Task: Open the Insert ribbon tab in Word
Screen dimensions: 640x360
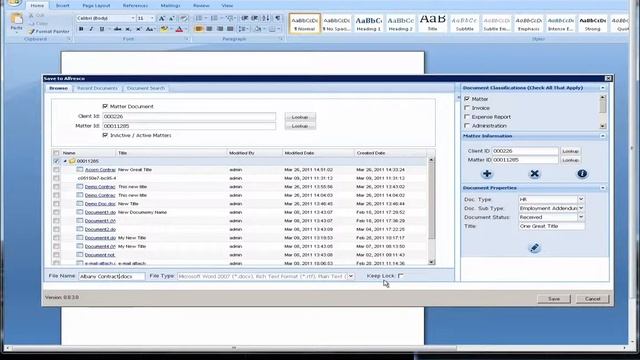Action: pyautogui.click(x=62, y=6)
